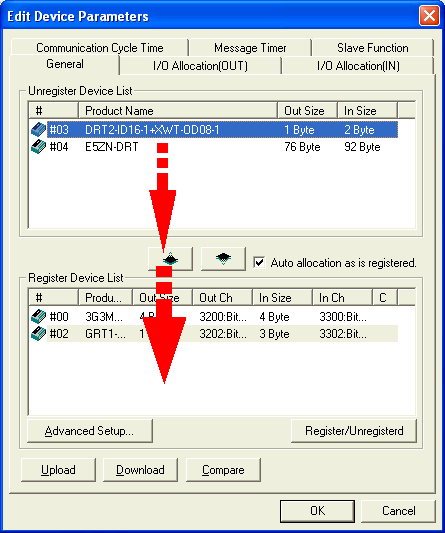
Task: Click the Compare button
Action: (223, 470)
